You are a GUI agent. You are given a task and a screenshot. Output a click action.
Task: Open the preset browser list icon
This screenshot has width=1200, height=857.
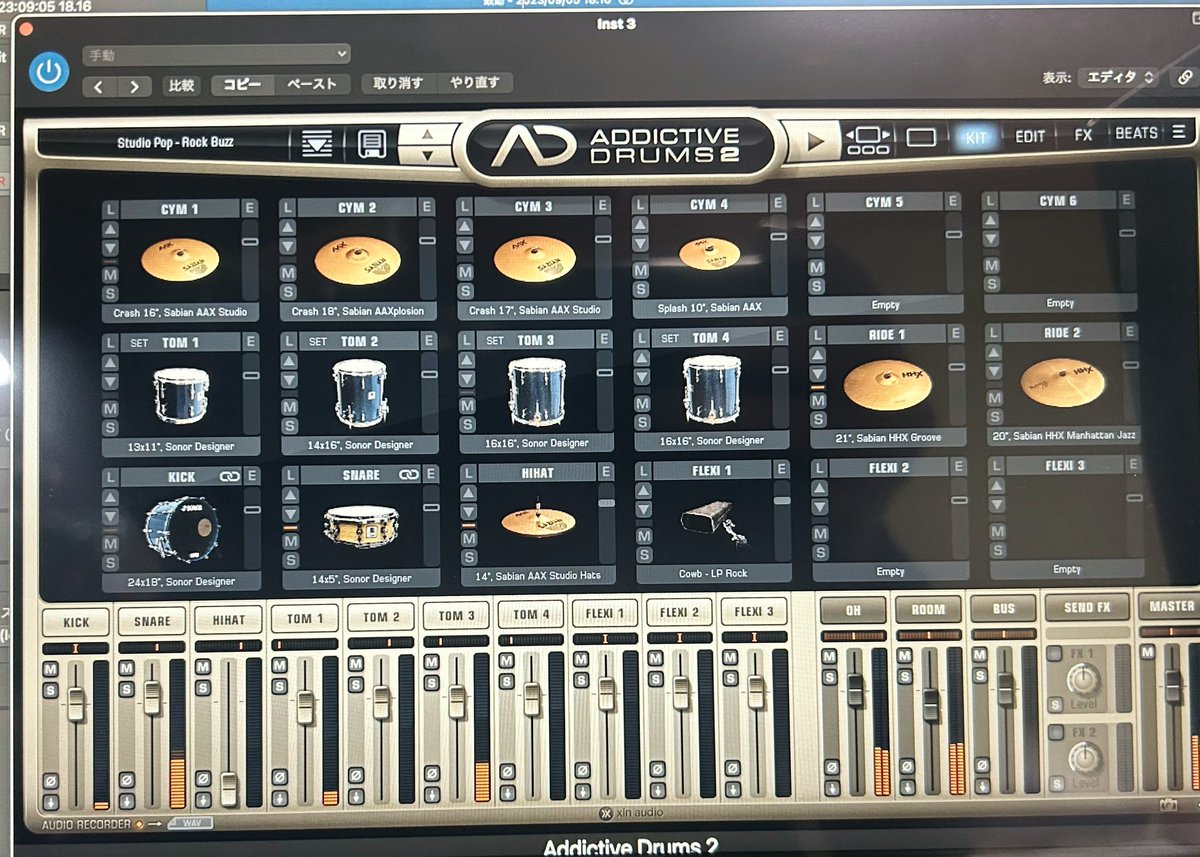coord(316,144)
